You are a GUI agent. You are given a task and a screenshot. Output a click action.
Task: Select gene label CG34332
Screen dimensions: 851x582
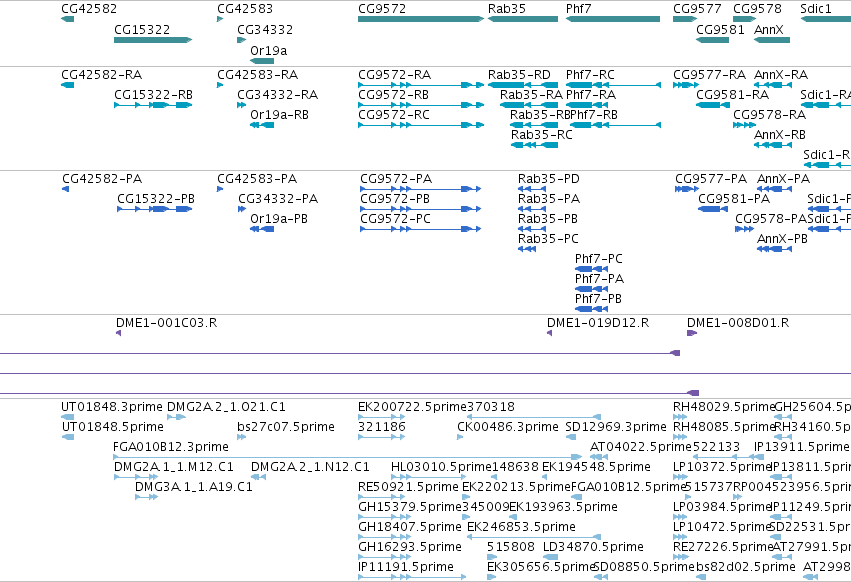click(265, 29)
